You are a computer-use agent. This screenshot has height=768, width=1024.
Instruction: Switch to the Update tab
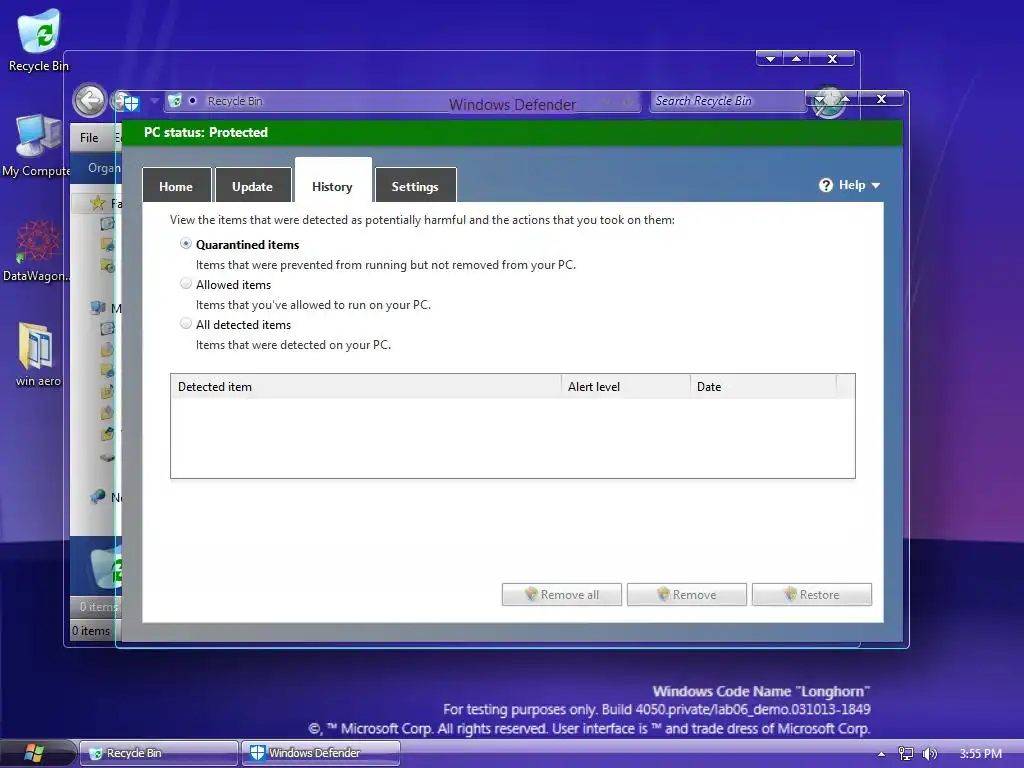(253, 186)
